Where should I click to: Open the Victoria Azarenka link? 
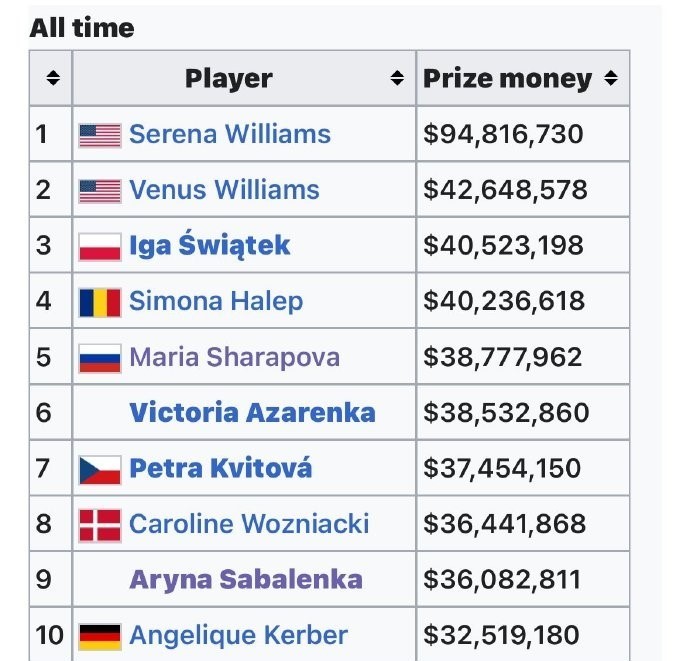click(252, 412)
